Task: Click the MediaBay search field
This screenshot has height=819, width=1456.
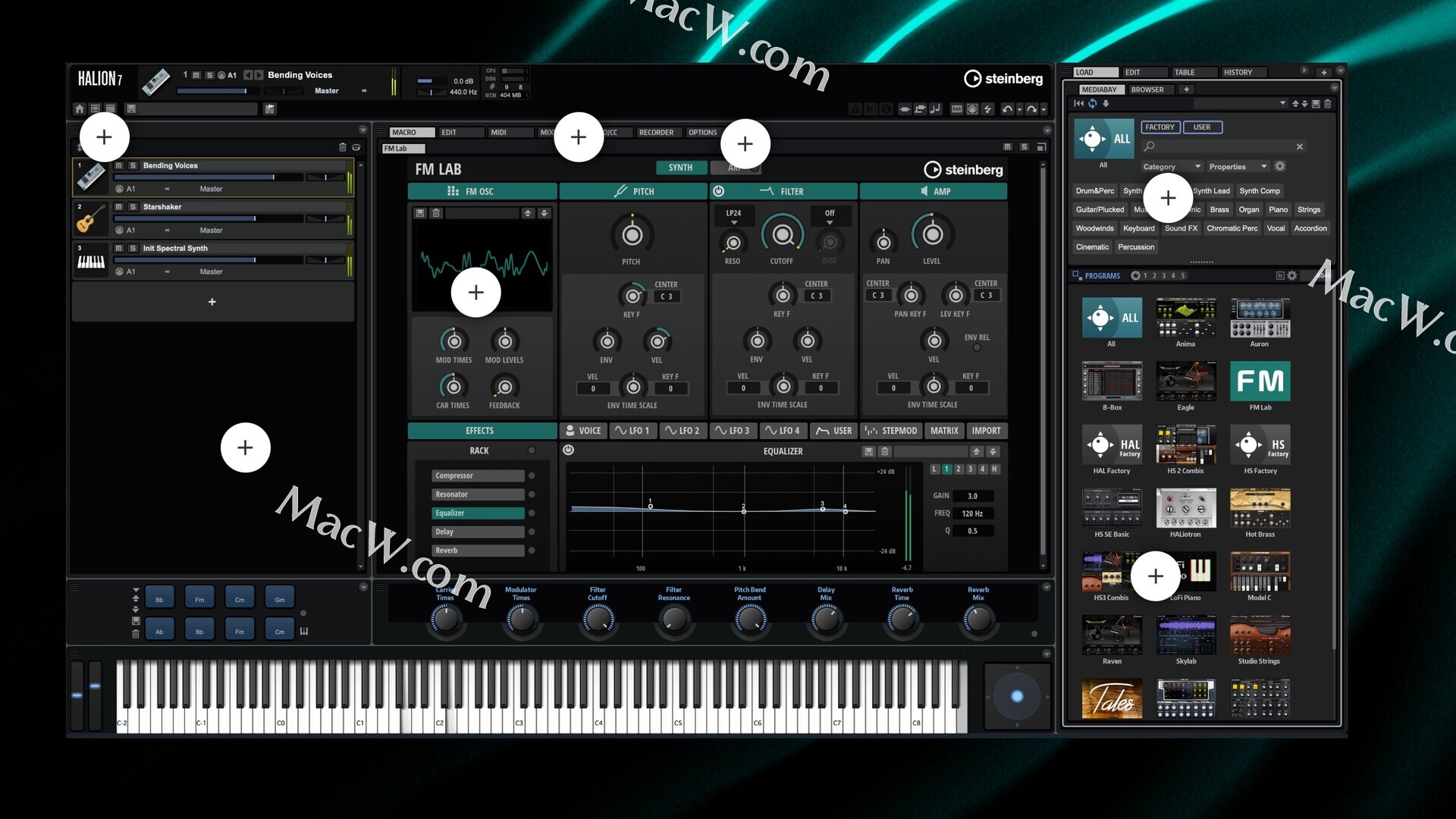Action: click(1222, 146)
